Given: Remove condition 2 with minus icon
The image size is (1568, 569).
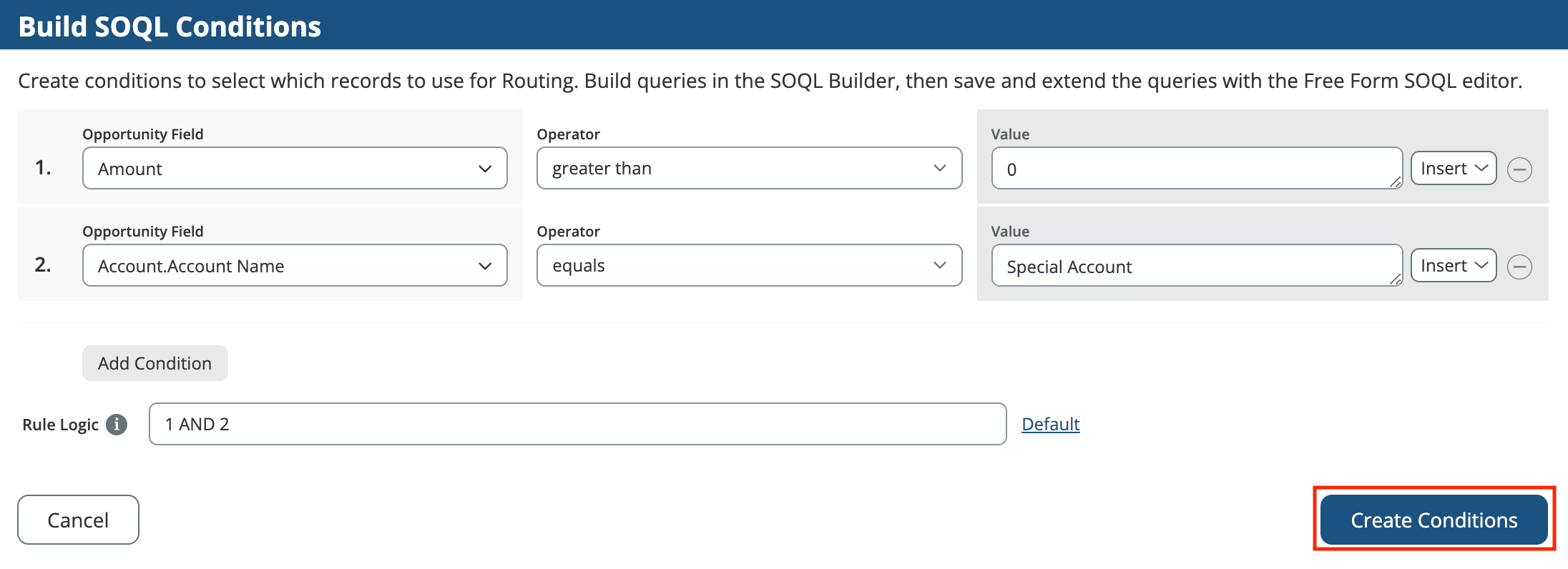Looking at the screenshot, I should (1519, 267).
